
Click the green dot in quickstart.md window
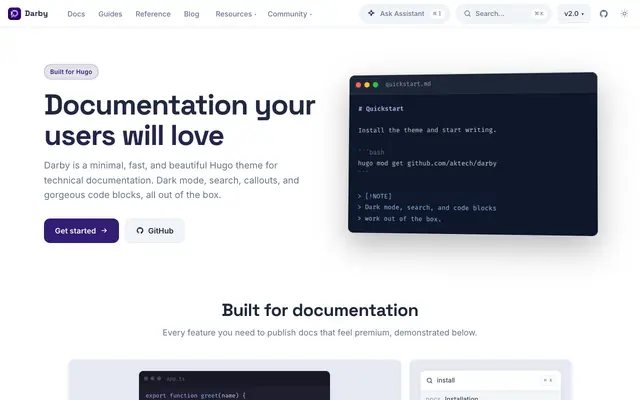376,85
